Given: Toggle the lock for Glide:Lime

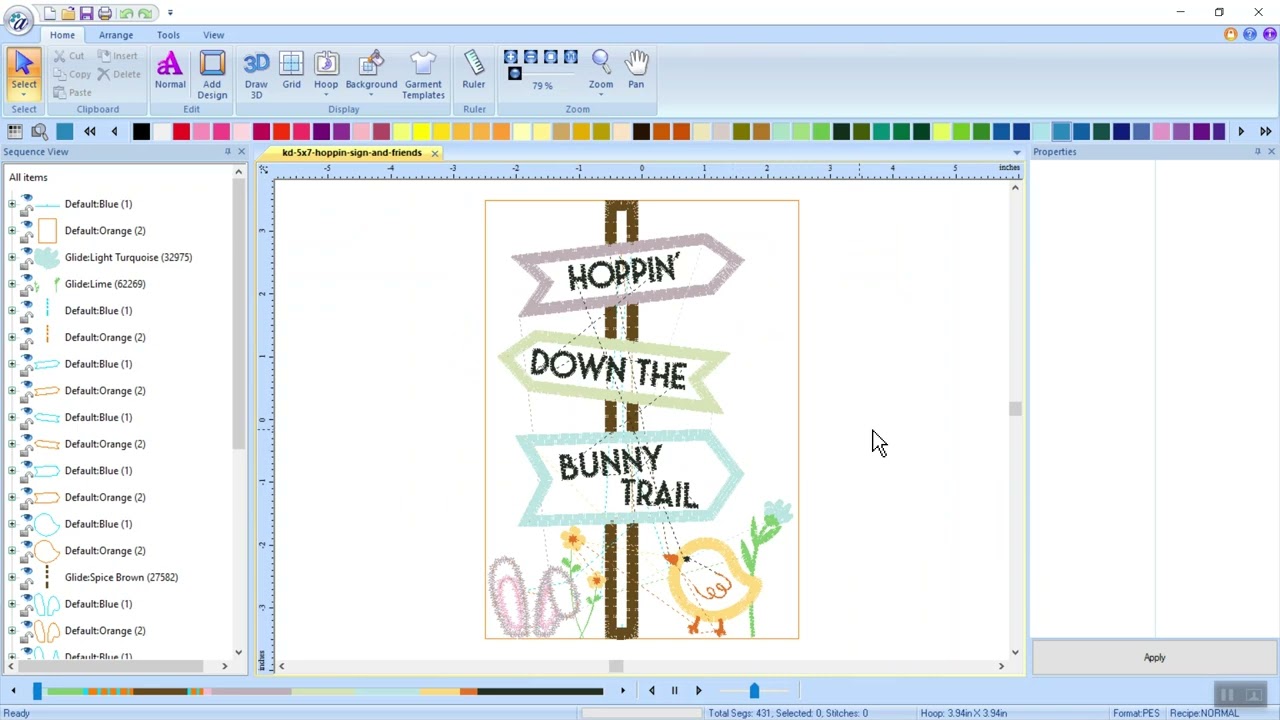Looking at the screenshot, I should (x=26, y=290).
